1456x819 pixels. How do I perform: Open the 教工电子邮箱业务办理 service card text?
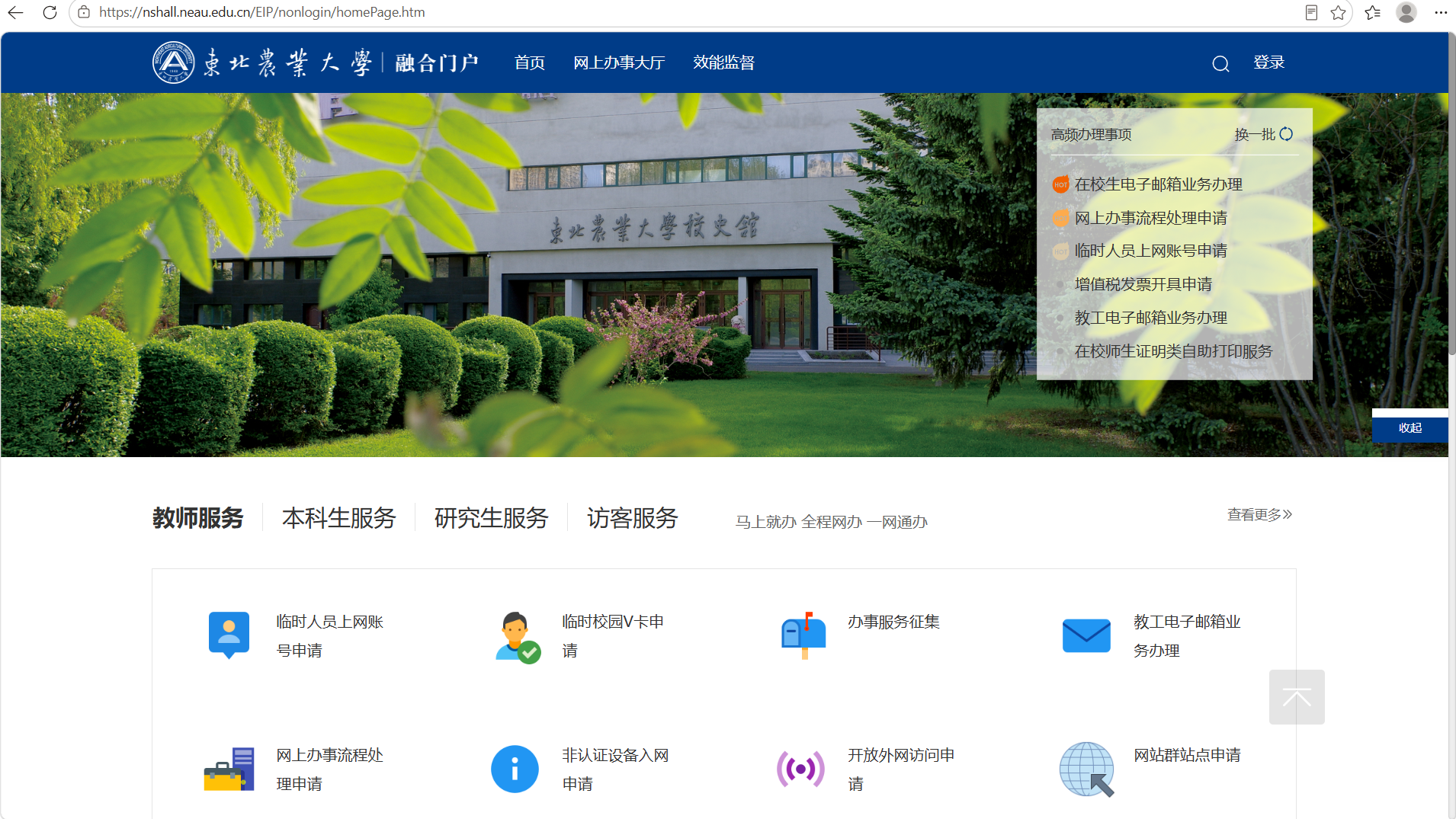pyautogui.click(x=1188, y=636)
